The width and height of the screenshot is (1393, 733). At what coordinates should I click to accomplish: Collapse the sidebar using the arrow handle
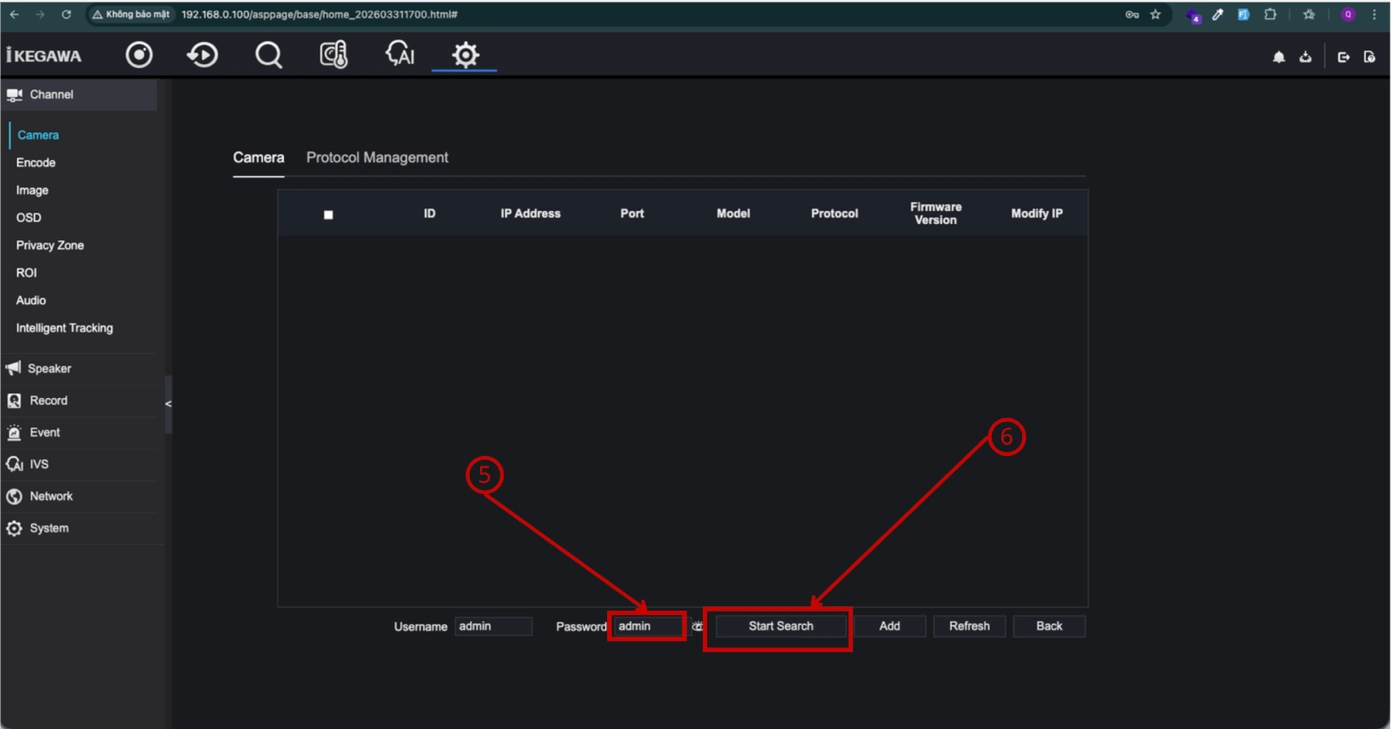tap(168, 404)
